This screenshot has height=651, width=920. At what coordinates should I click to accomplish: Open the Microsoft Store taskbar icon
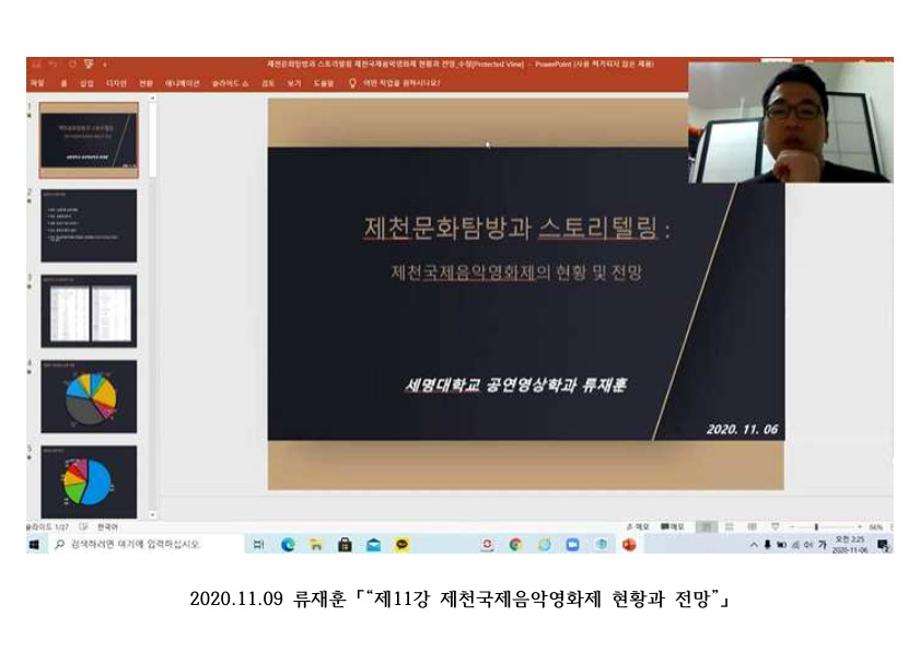coord(344,545)
